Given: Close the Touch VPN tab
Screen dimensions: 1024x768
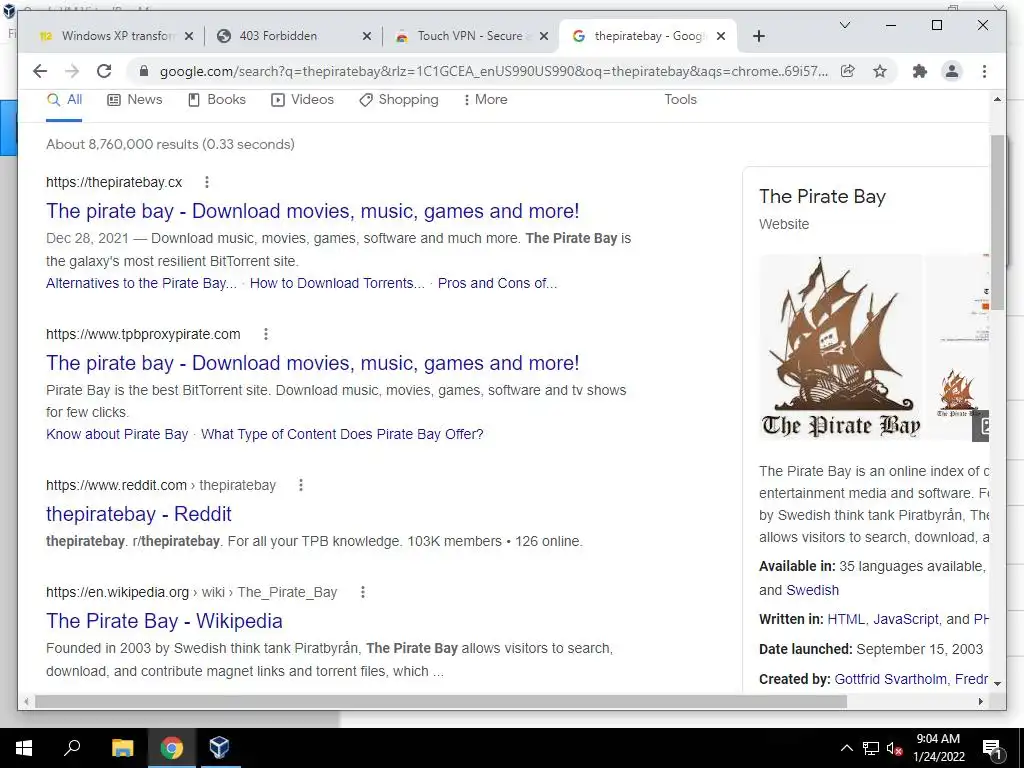Looking at the screenshot, I should click(x=543, y=37).
